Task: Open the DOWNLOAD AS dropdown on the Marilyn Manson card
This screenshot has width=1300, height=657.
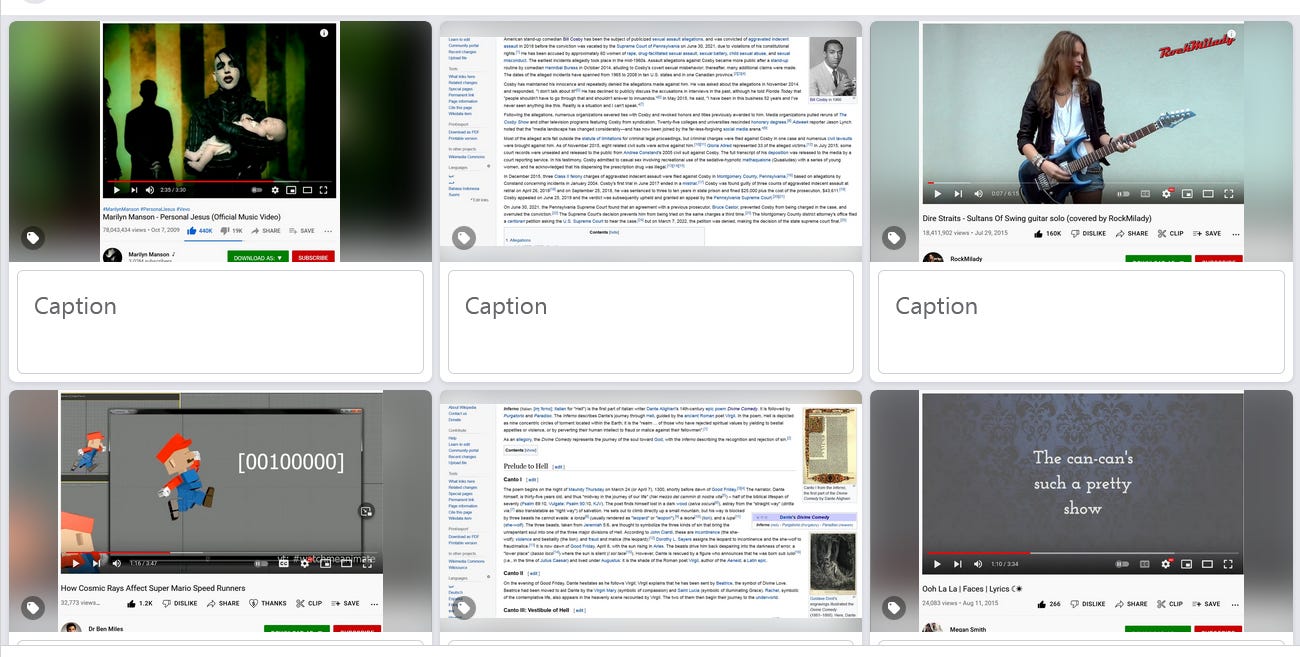Action: tap(258, 258)
